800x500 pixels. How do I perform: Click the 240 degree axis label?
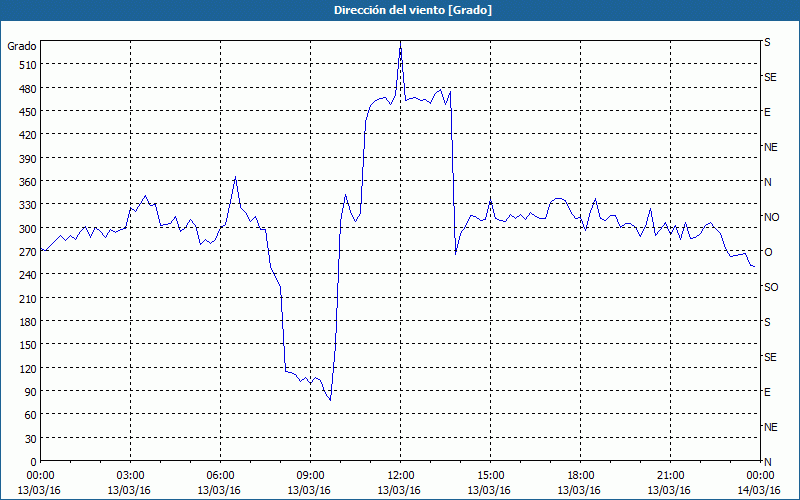[x=28, y=275]
